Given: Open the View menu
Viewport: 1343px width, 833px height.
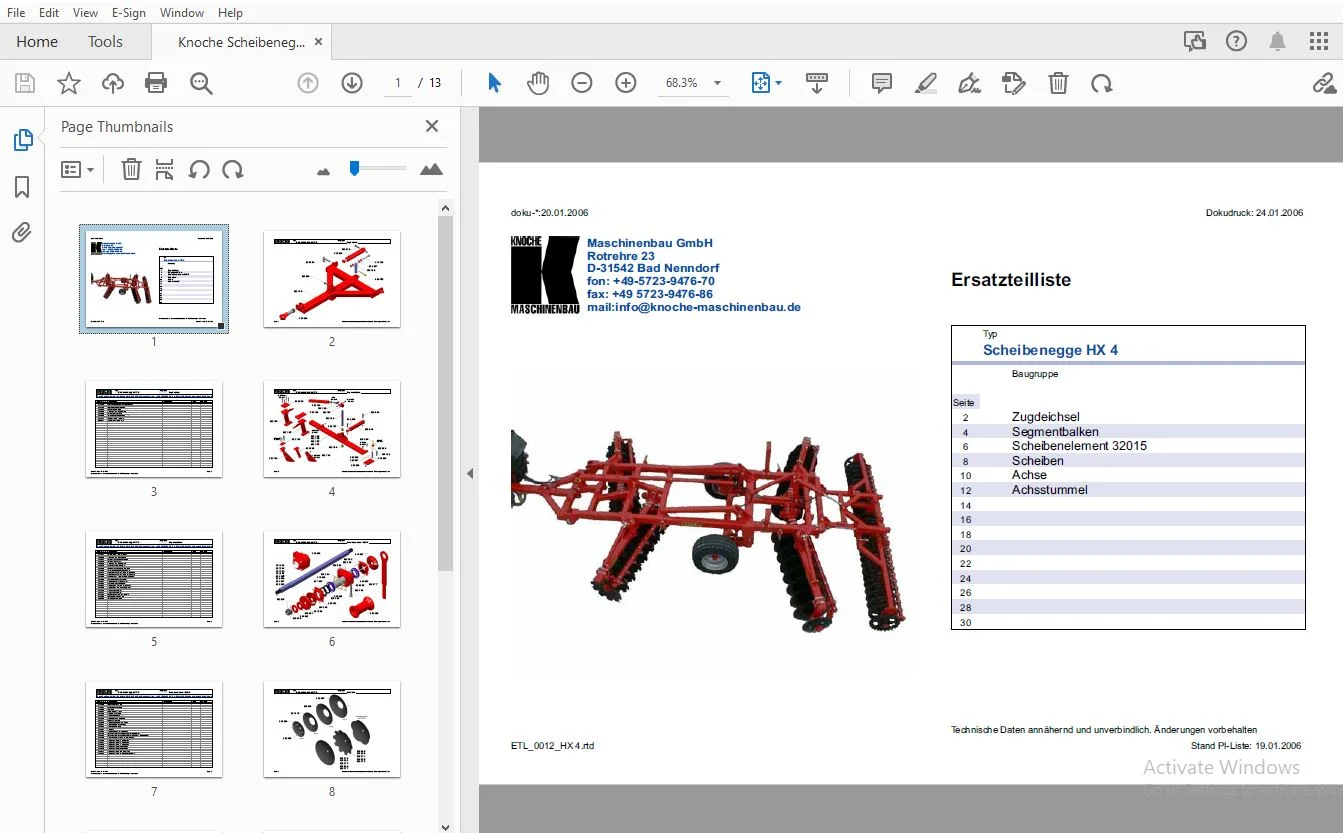Looking at the screenshot, I should tap(86, 13).
